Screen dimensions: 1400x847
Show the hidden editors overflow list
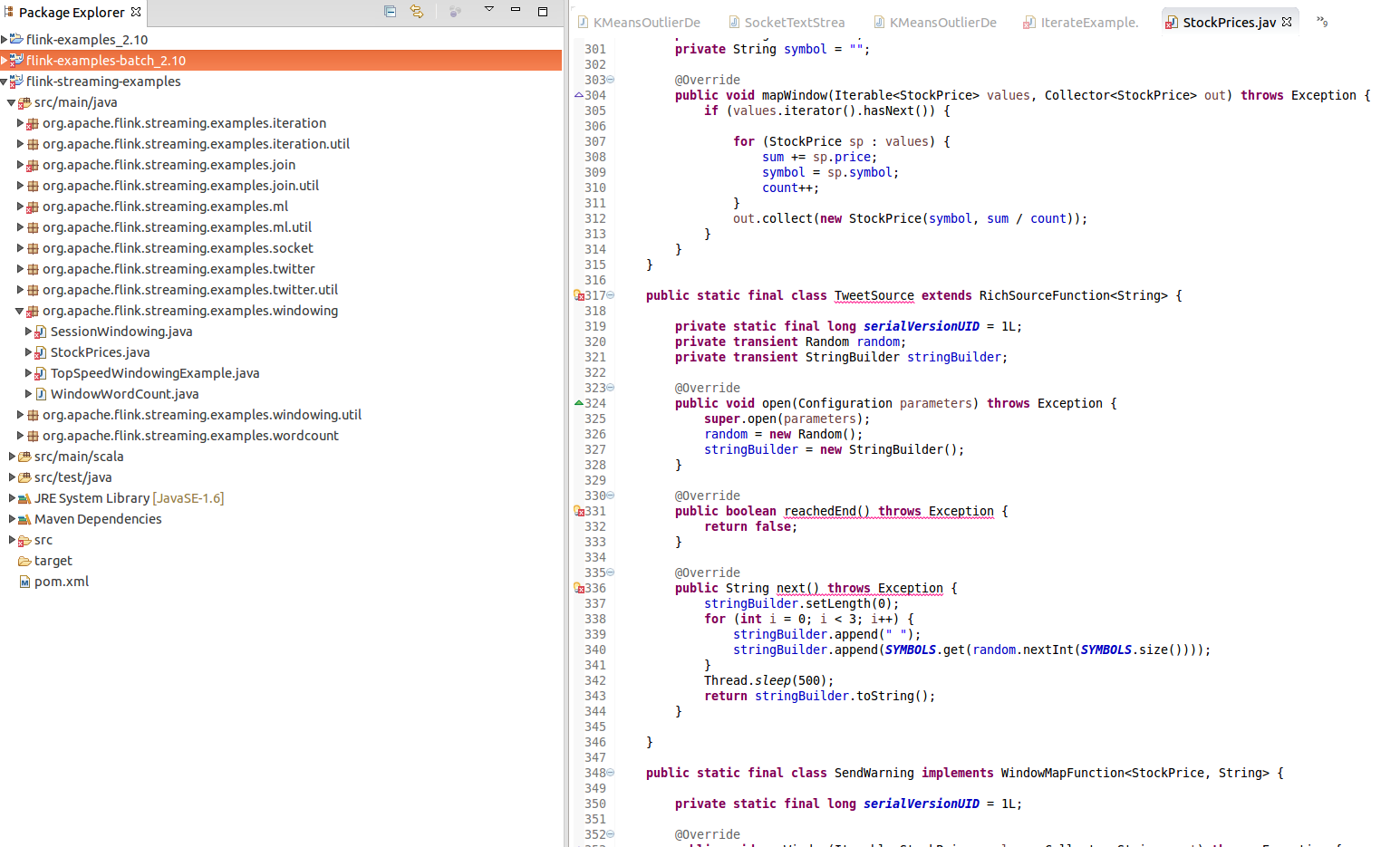(x=1322, y=22)
